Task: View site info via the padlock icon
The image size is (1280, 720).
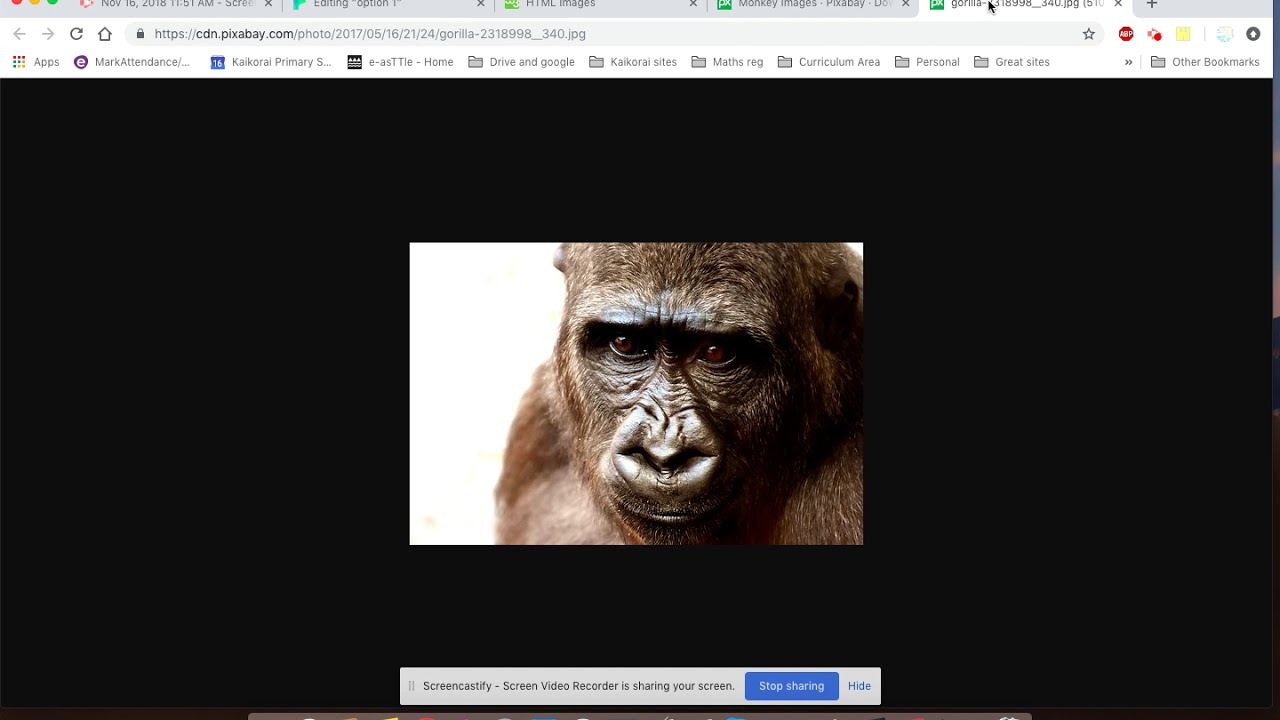Action: (140, 34)
